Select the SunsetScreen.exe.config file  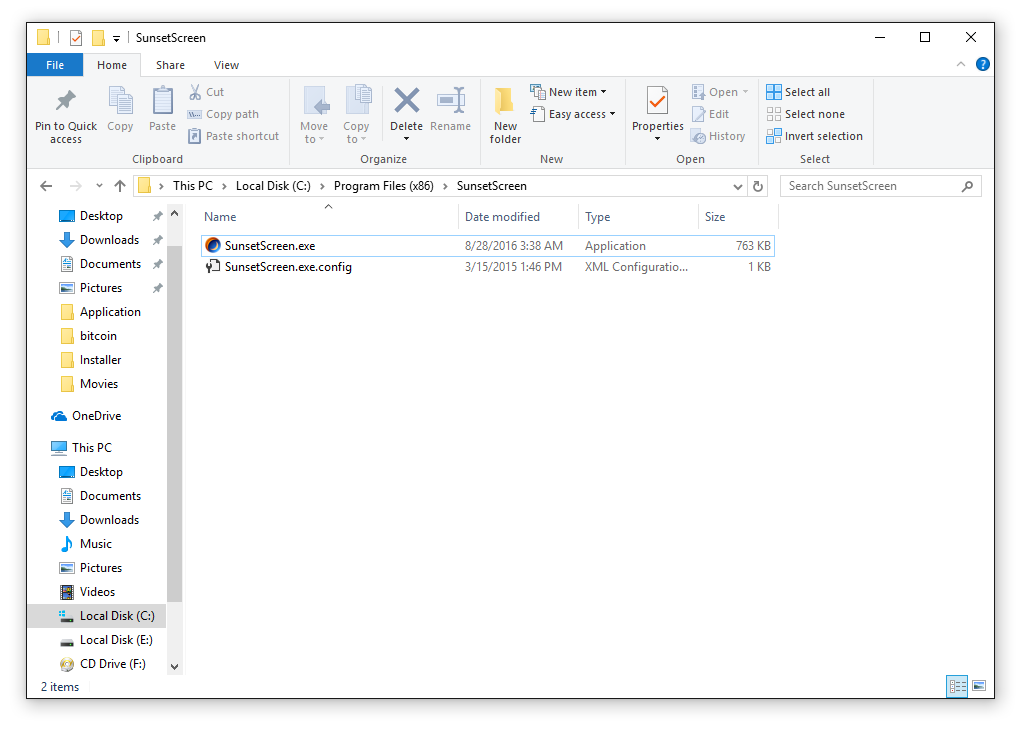coord(487,267)
